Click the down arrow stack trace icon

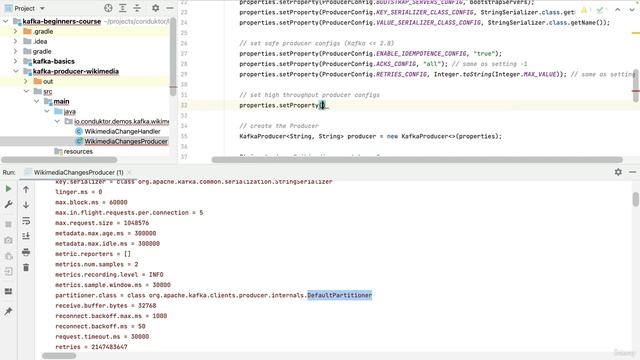pos(26,205)
